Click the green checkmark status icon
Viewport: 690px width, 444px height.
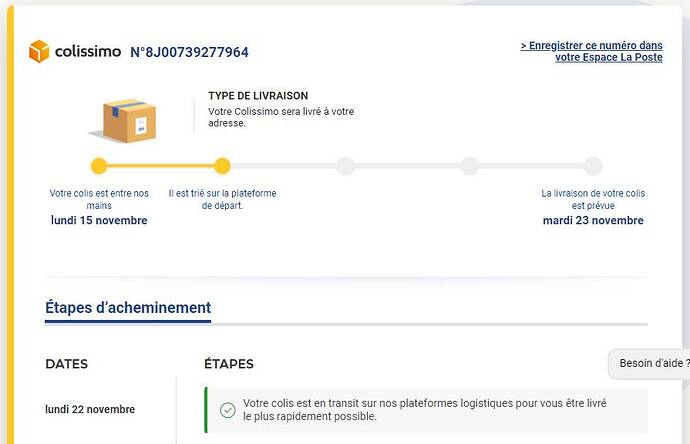(x=228, y=410)
